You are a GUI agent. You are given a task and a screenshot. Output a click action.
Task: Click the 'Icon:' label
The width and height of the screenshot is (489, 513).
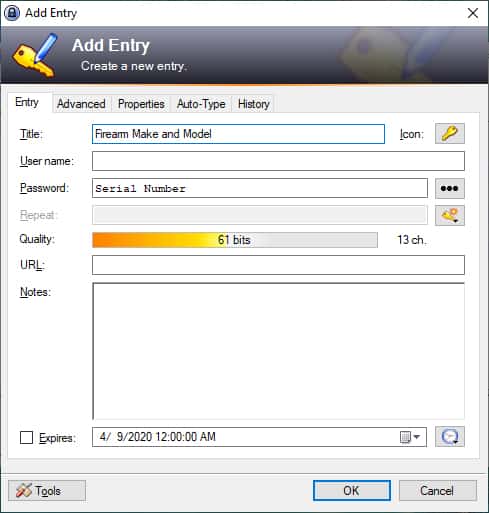pyautogui.click(x=412, y=134)
